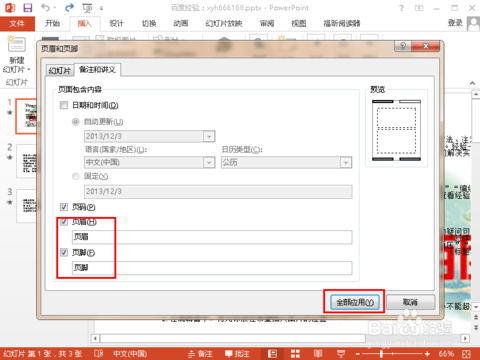Click the user account avatar icon

[473, 23]
